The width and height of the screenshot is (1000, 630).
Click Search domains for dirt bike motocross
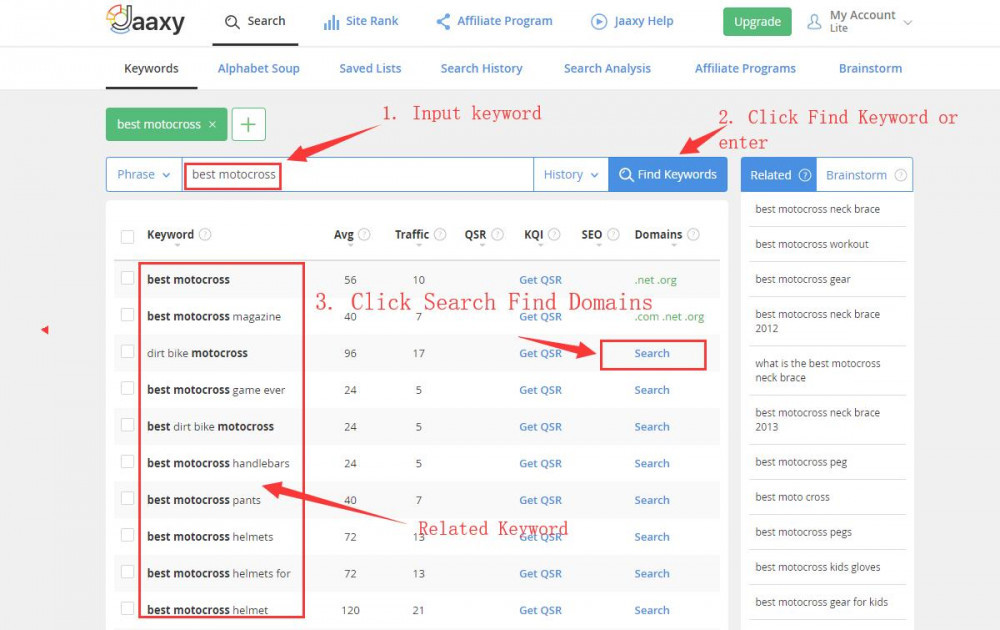point(652,353)
